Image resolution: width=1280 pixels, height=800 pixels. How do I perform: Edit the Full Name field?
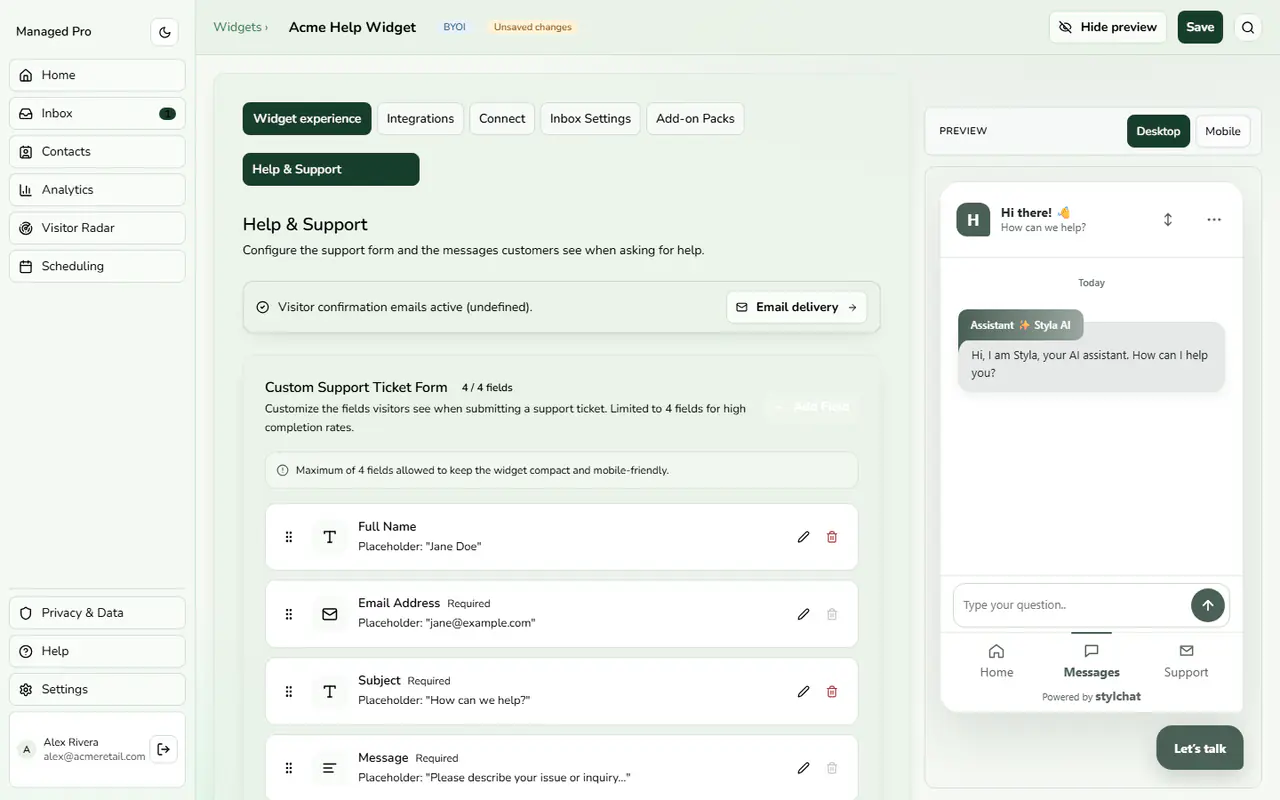(x=803, y=537)
